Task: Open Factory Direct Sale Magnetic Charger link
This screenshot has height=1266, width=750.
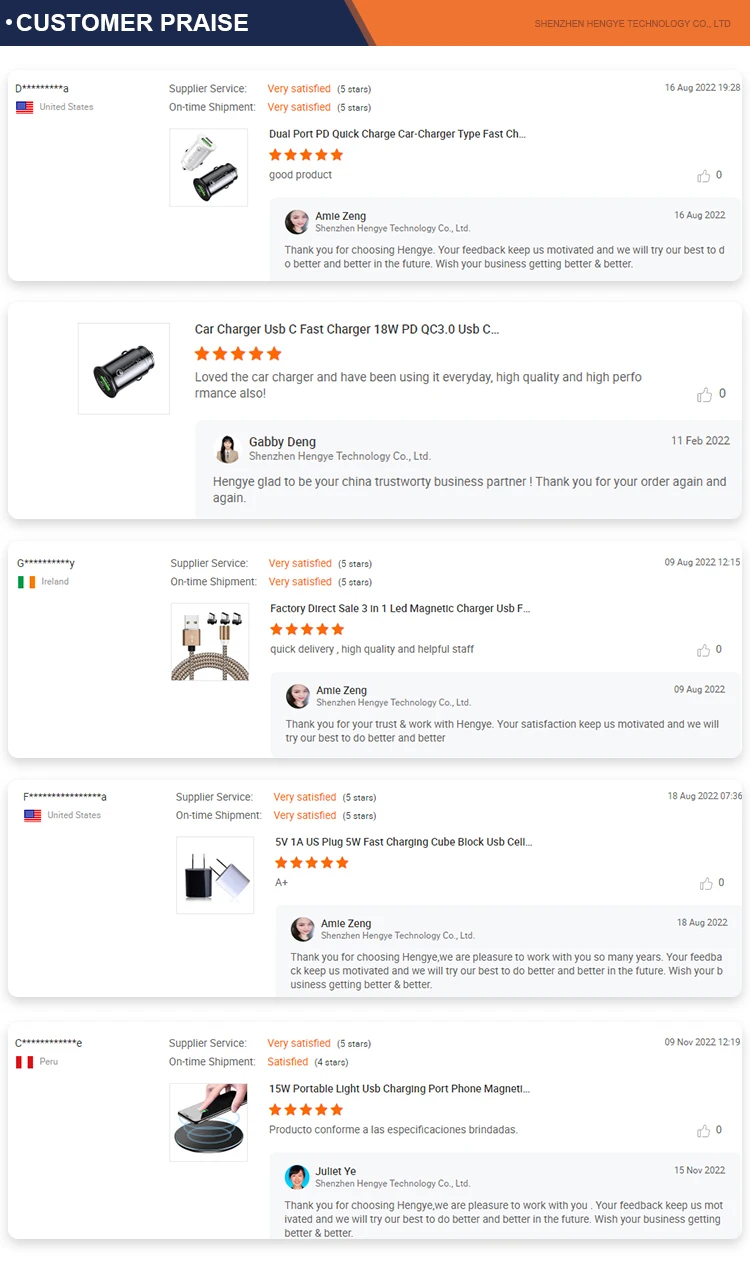Action: [400, 608]
